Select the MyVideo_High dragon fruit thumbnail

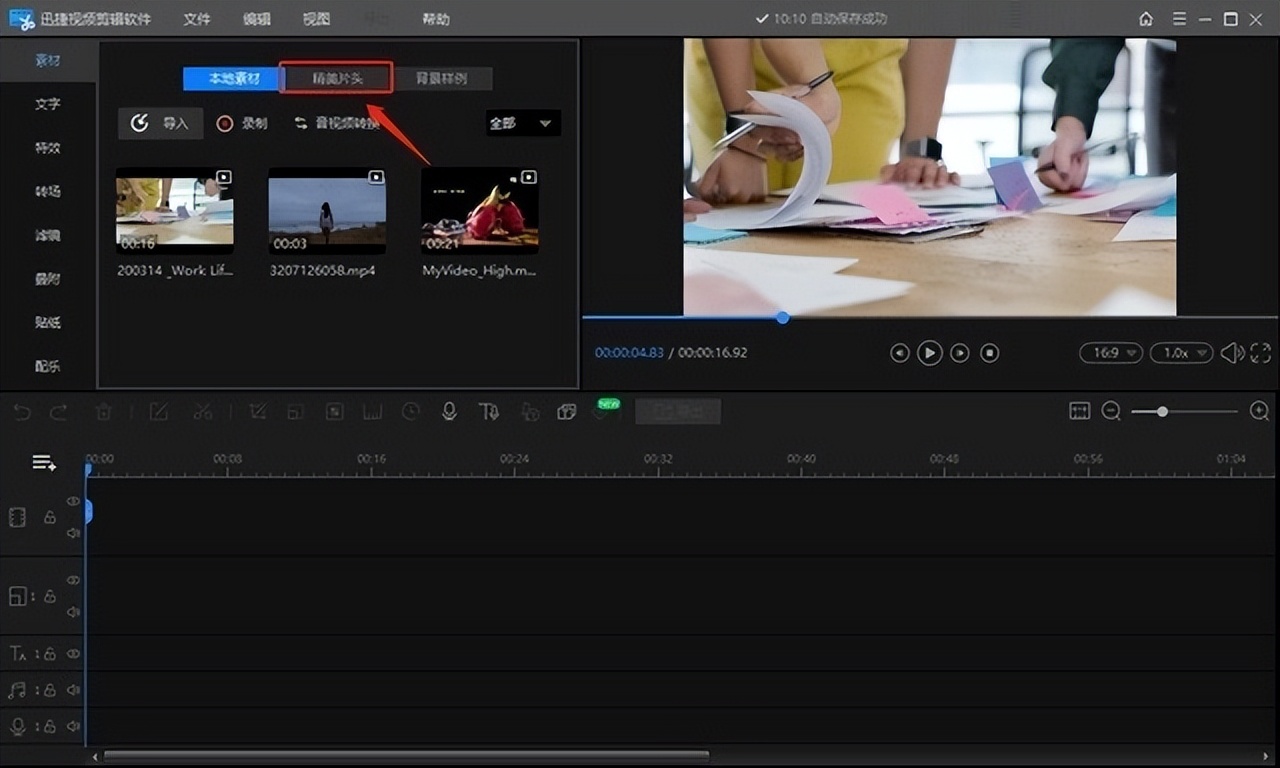[480, 211]
